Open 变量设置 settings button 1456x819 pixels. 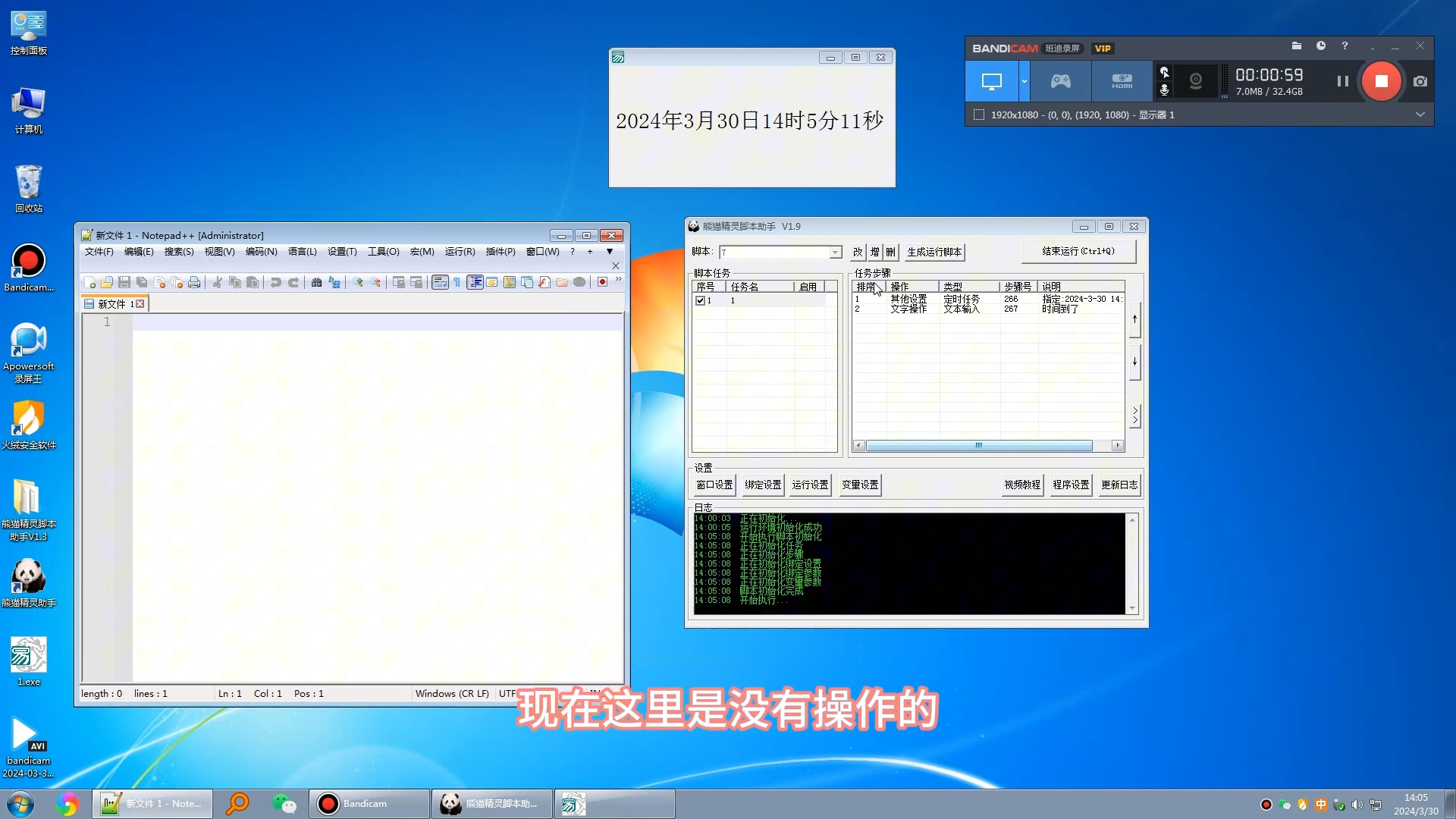pos(860,485)
